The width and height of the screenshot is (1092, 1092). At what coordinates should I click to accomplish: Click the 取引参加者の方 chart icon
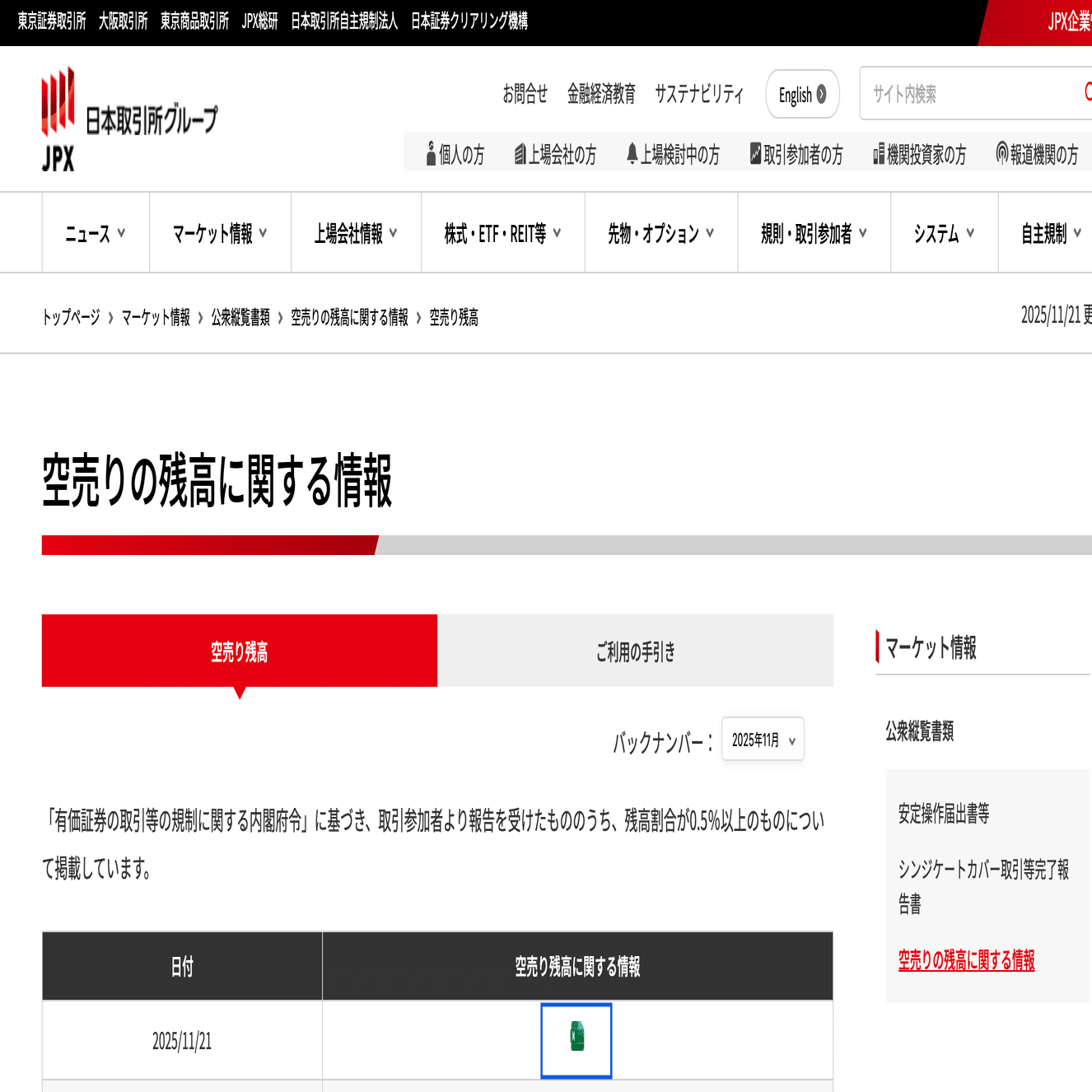coord(754,152)
